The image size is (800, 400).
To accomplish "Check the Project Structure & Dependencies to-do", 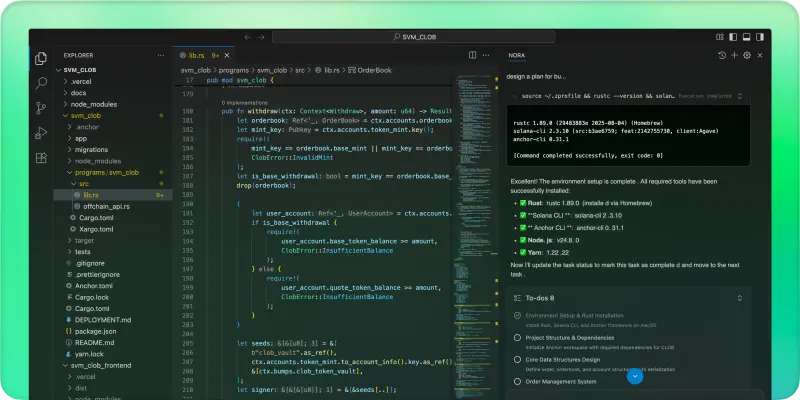I will tap(517, 336).
